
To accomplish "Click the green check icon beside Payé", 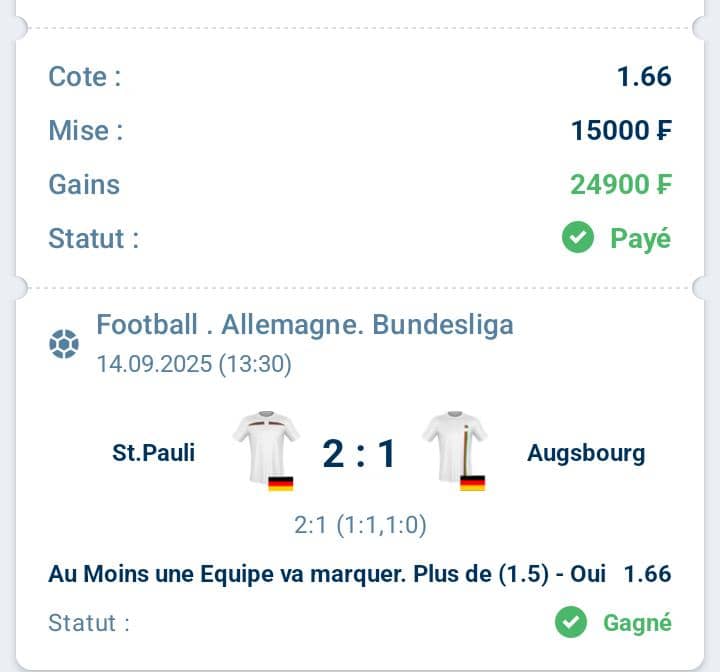I will 578,239.
